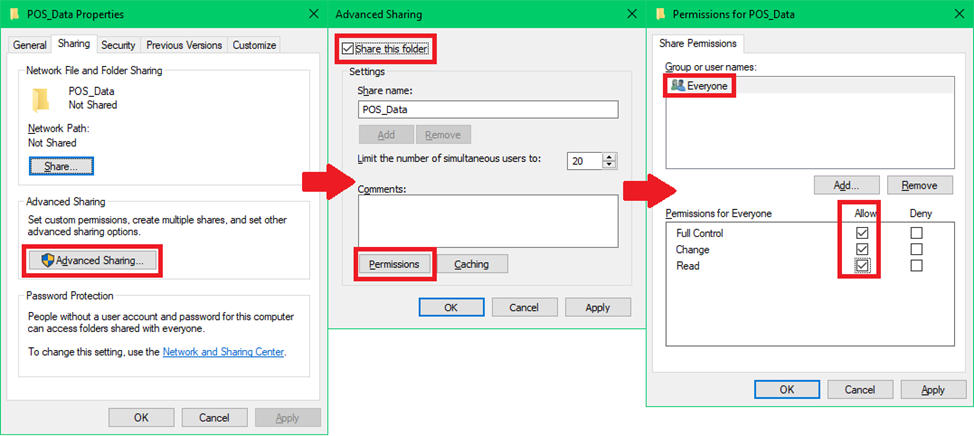This screenshot has height=436, width=974.
Task: Open Advanced Sharing with the shield button
Action: point(92,260)
